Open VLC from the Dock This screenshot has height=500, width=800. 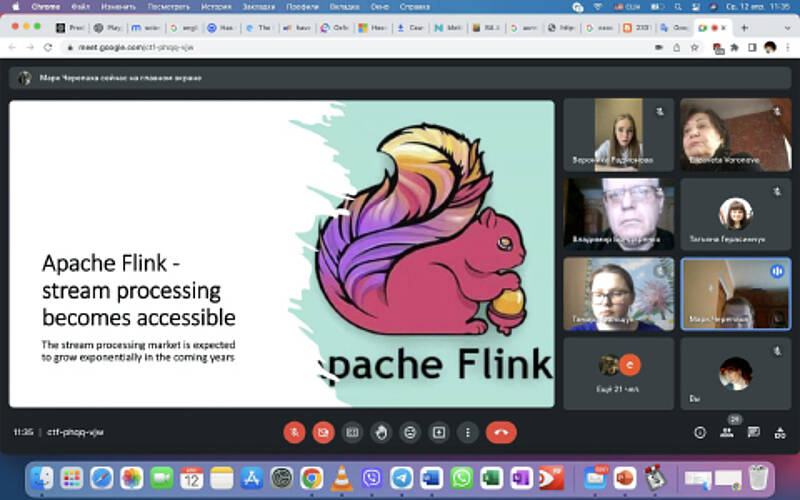click(342, 478)
